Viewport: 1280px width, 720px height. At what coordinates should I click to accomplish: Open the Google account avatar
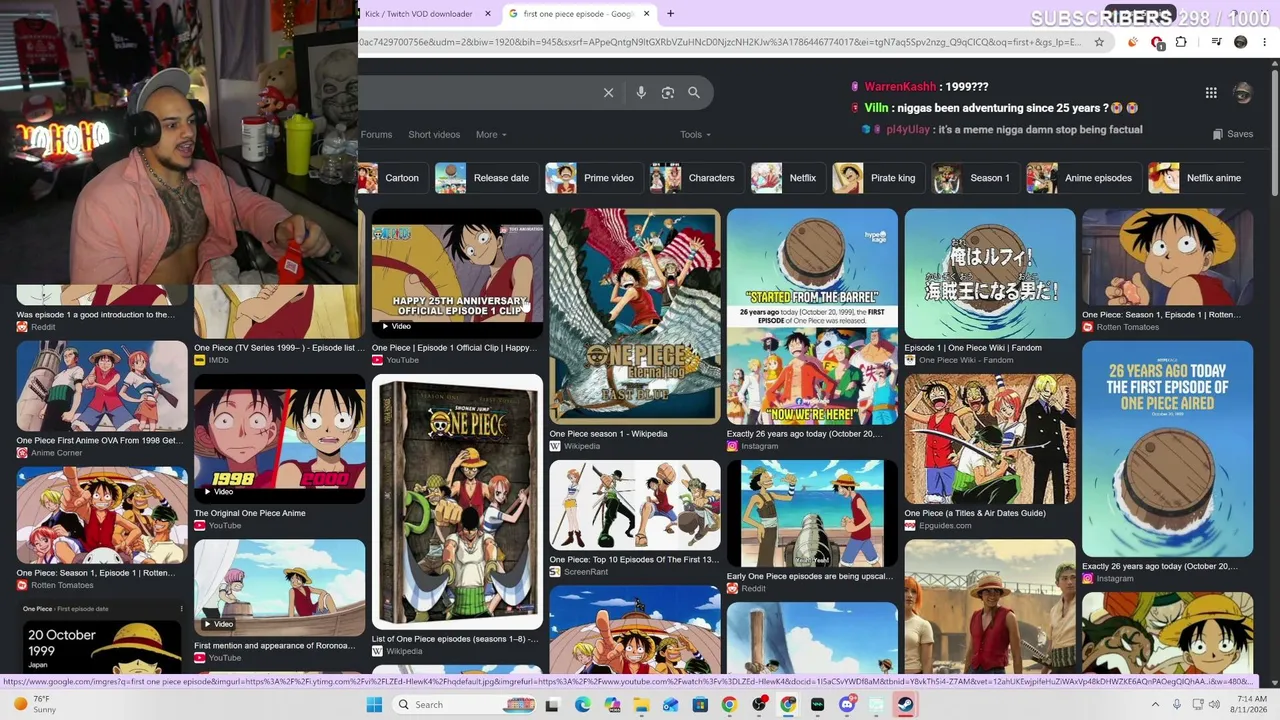coord(1243,93)
